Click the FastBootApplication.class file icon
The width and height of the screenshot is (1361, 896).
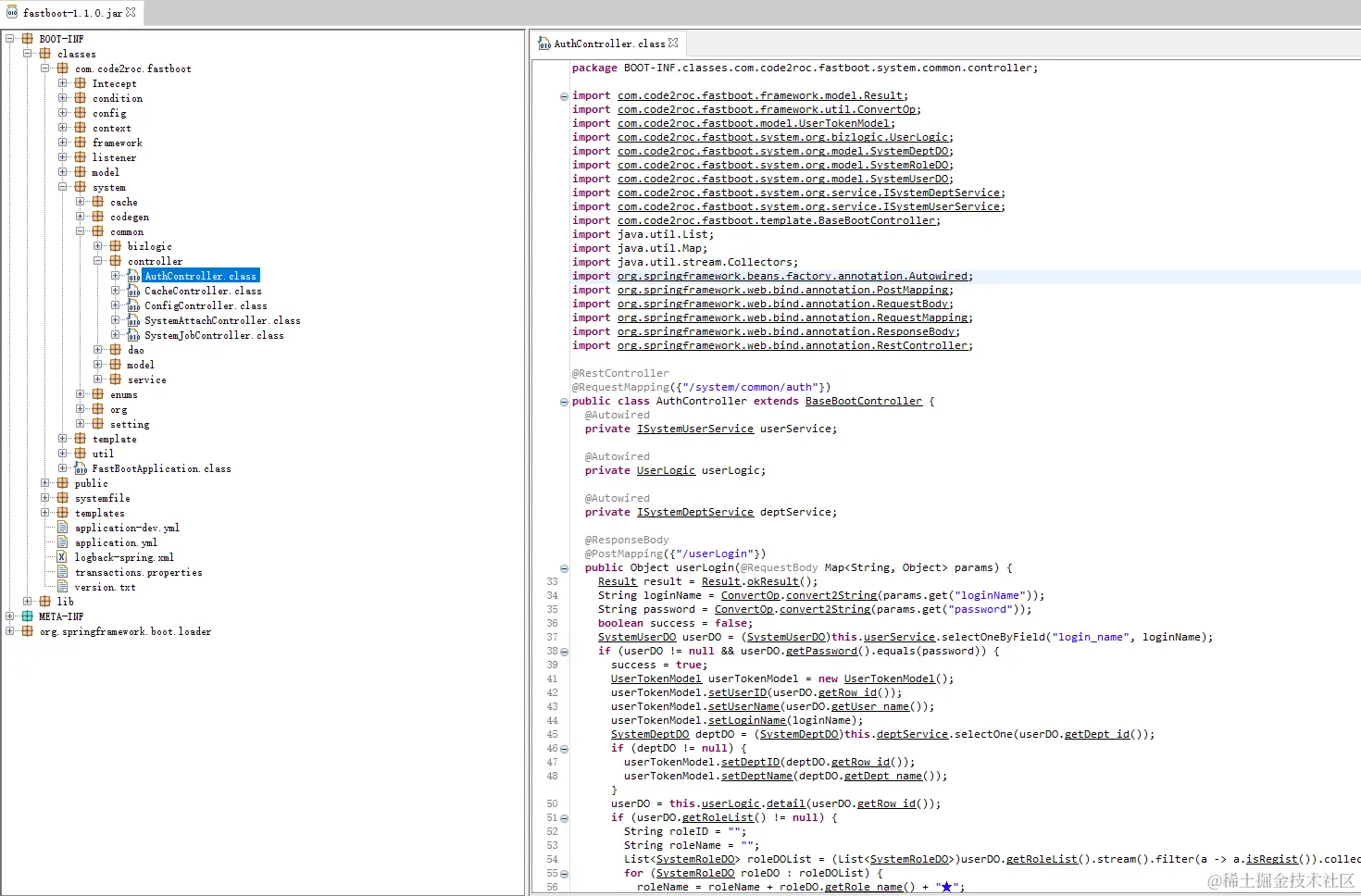pos(81,469)
